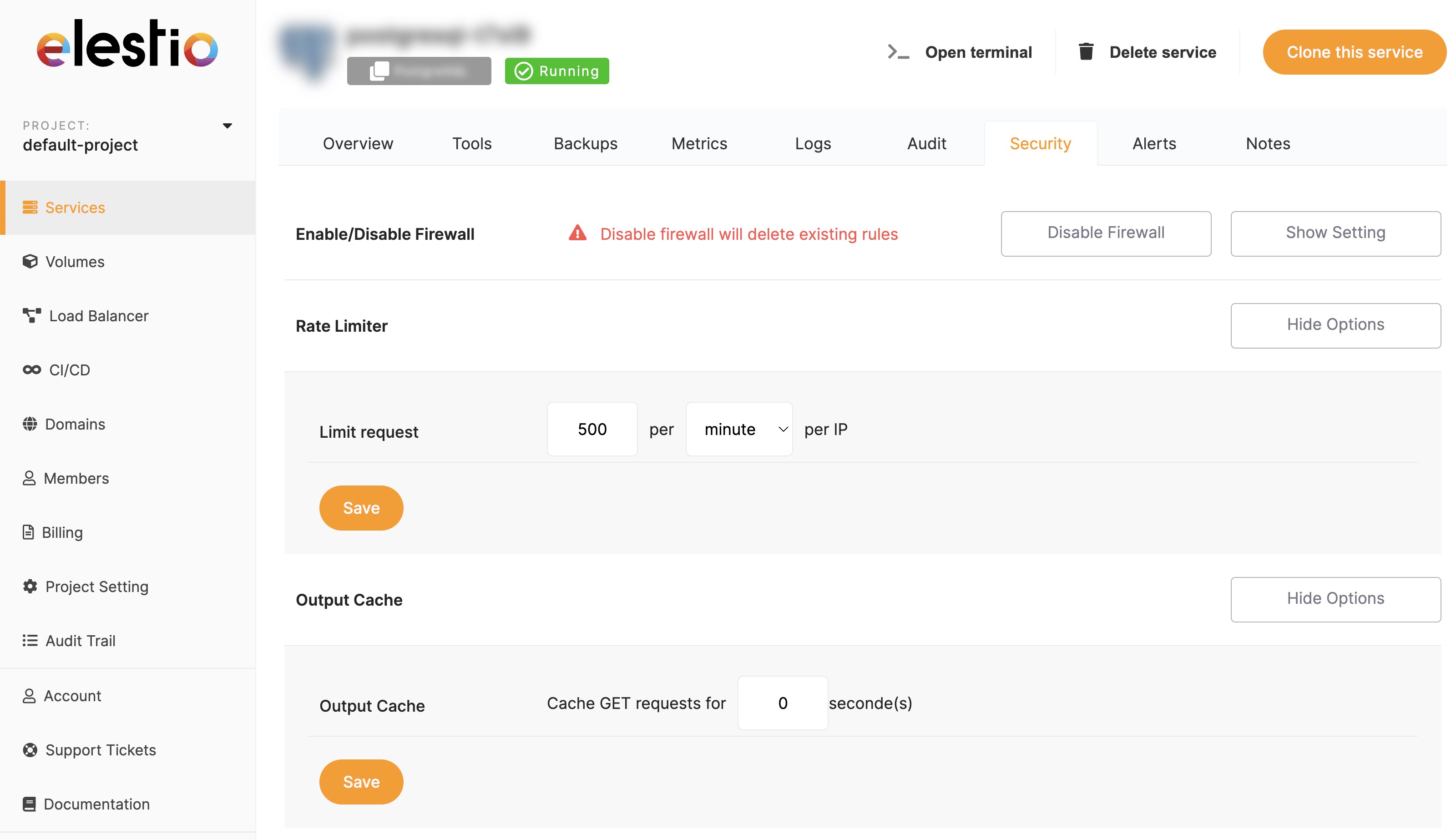Expand the project selector dropdown
Image resolution: width=1456 pixels, height=840 pixels.
227,126
